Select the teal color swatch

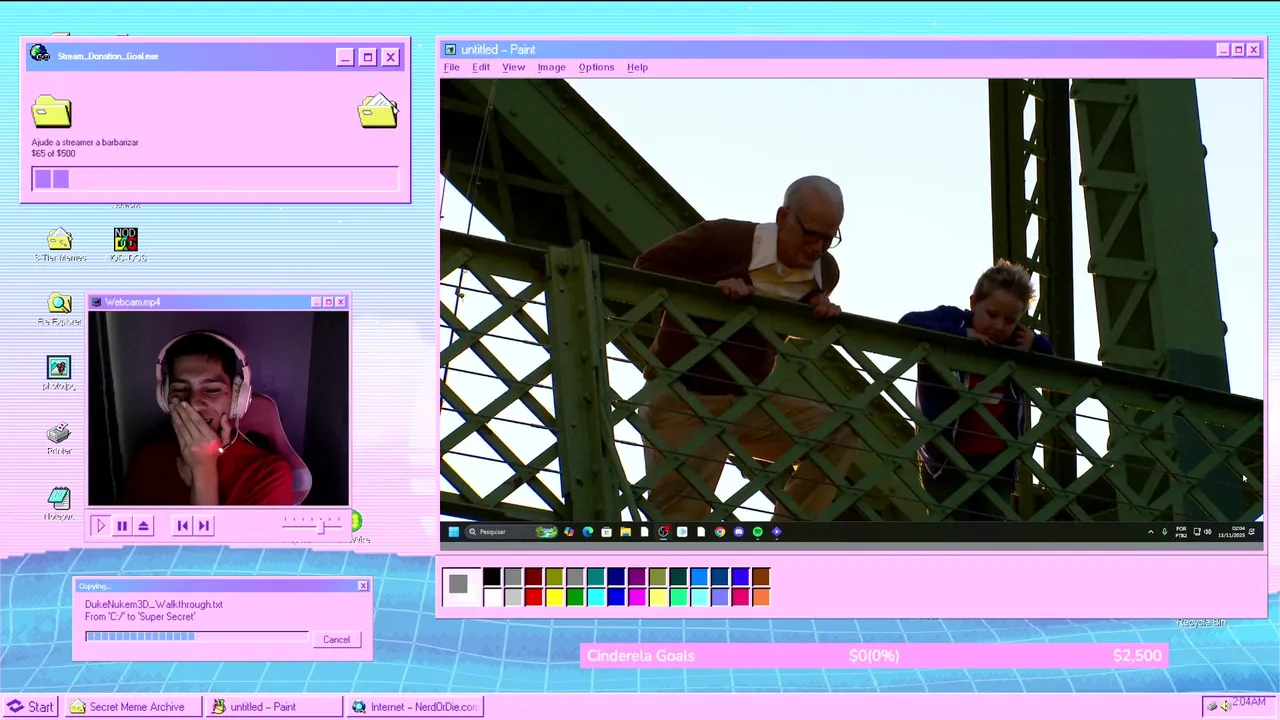596,577
